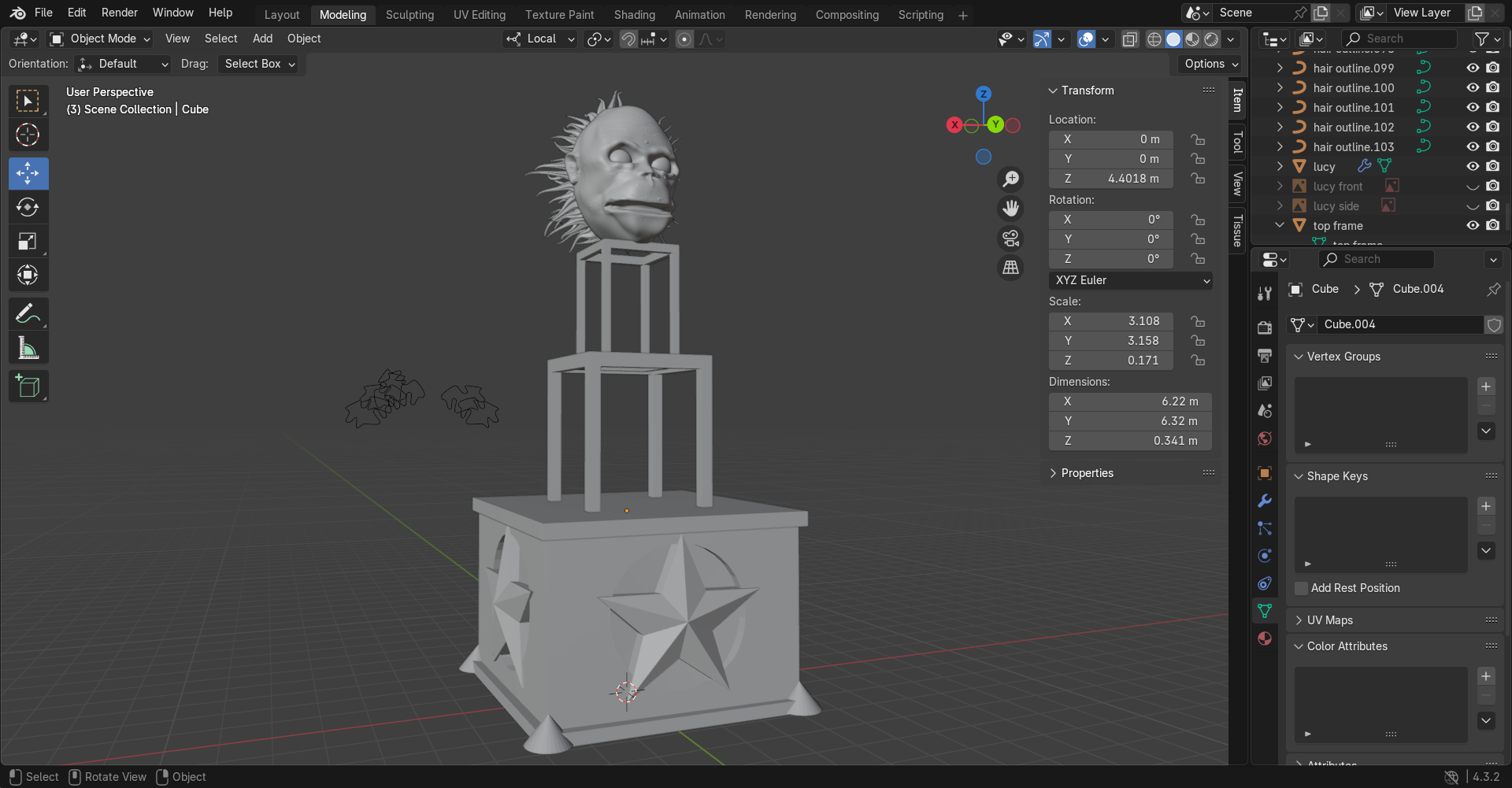Open the XYZ Euler rotation mode dropdown
The width and height of the screenshot is (1512, 788).
1130,280
